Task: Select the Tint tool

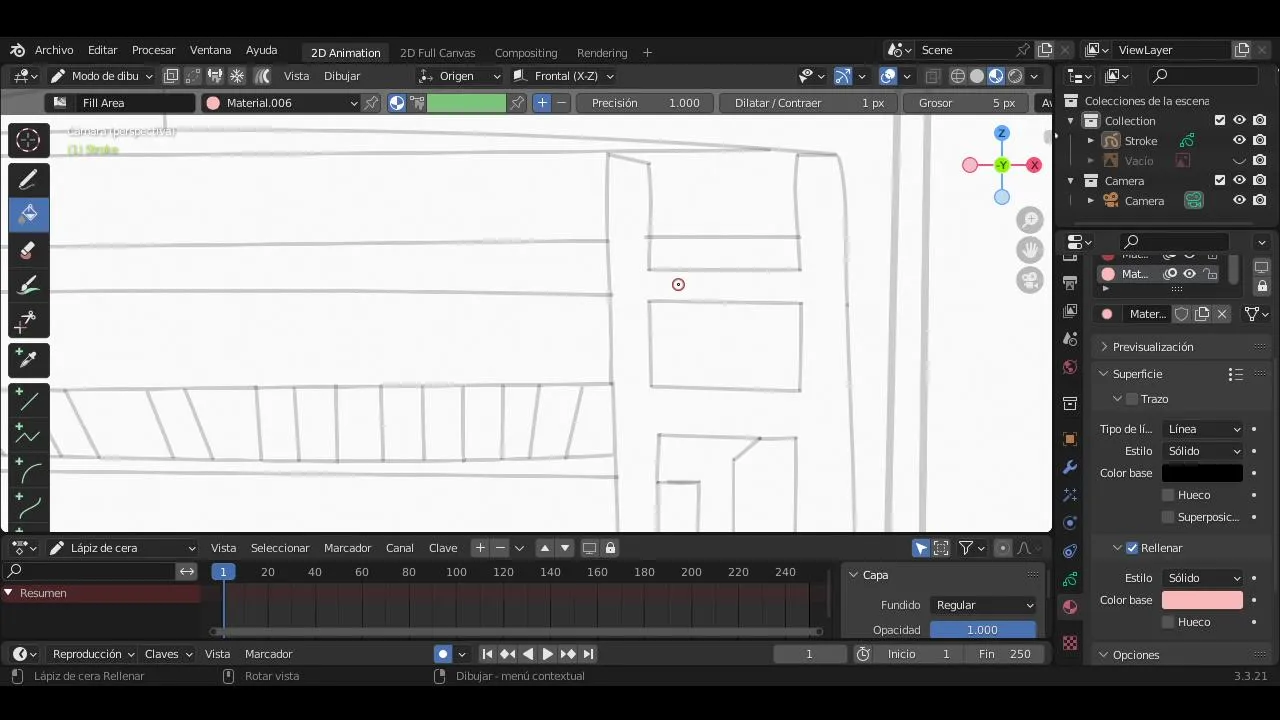Action: [28, 285]
